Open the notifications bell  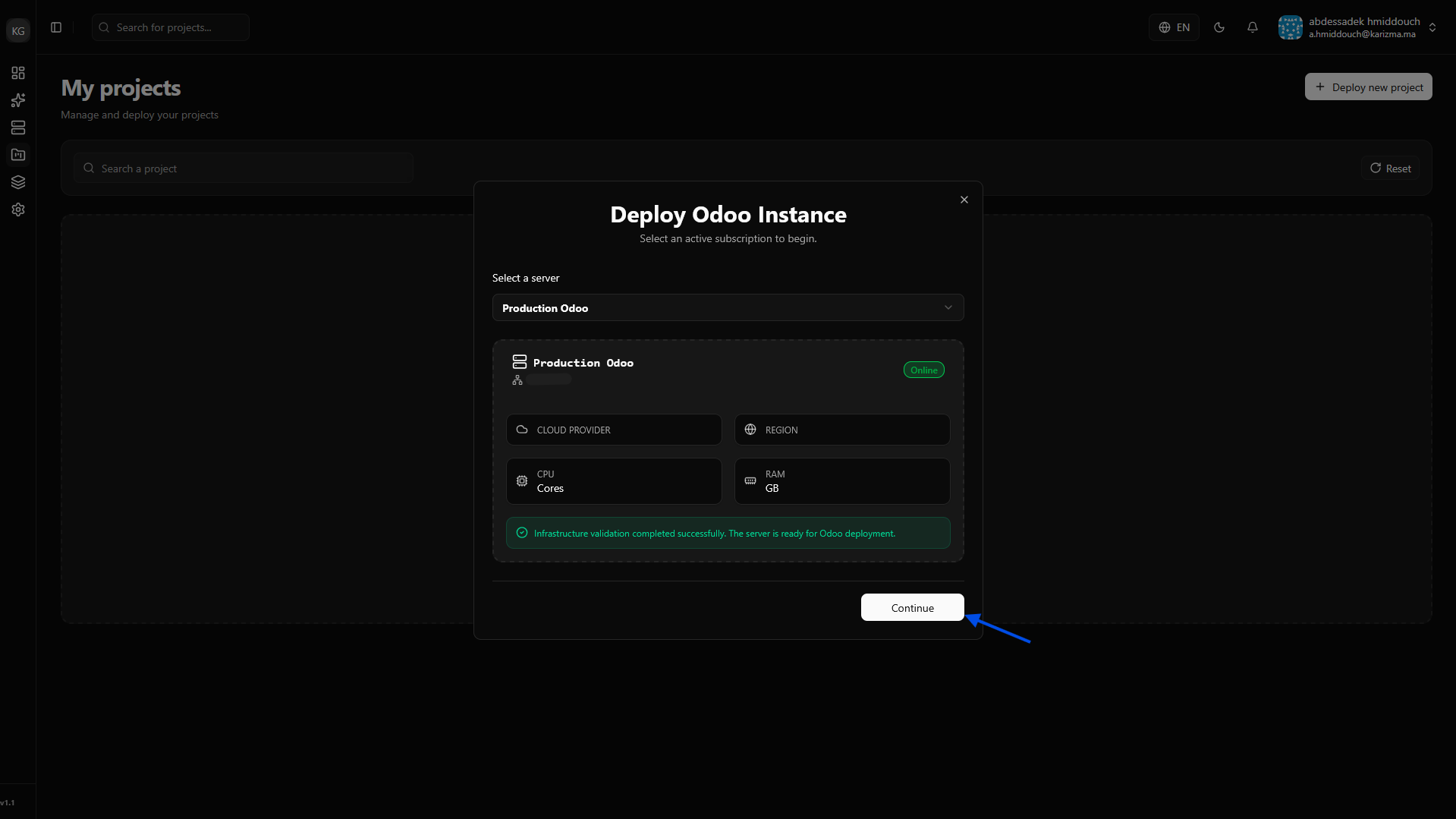point(1253,27)
